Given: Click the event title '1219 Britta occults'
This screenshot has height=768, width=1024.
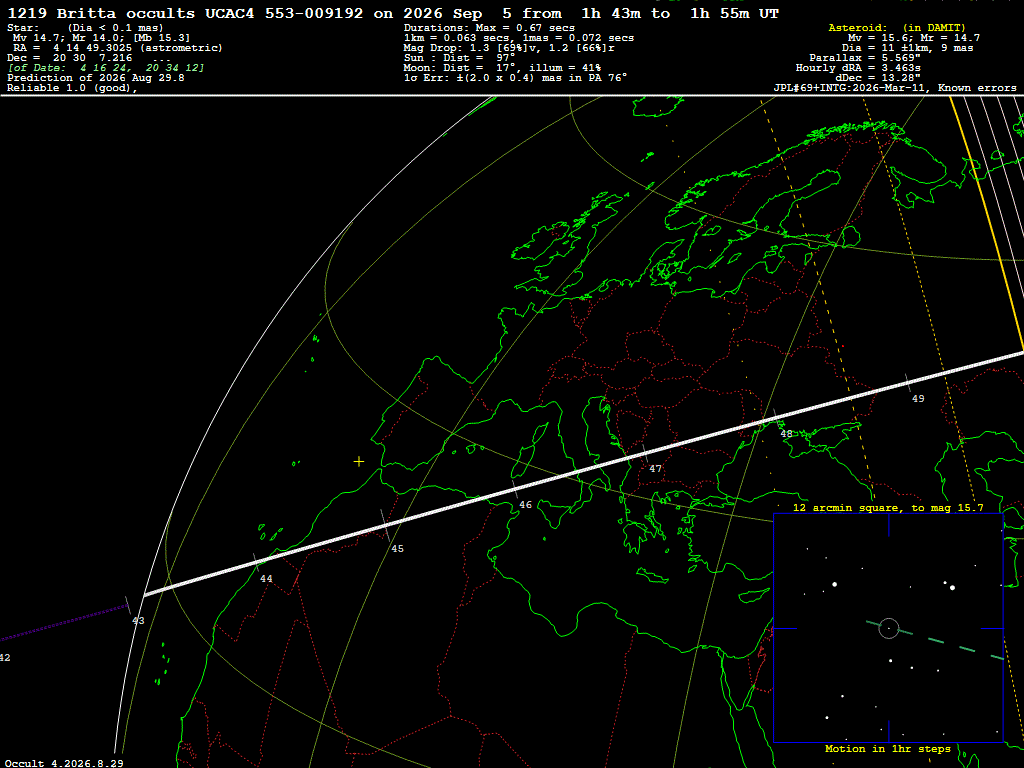Looking at the screenshot, I should [101, 14].
